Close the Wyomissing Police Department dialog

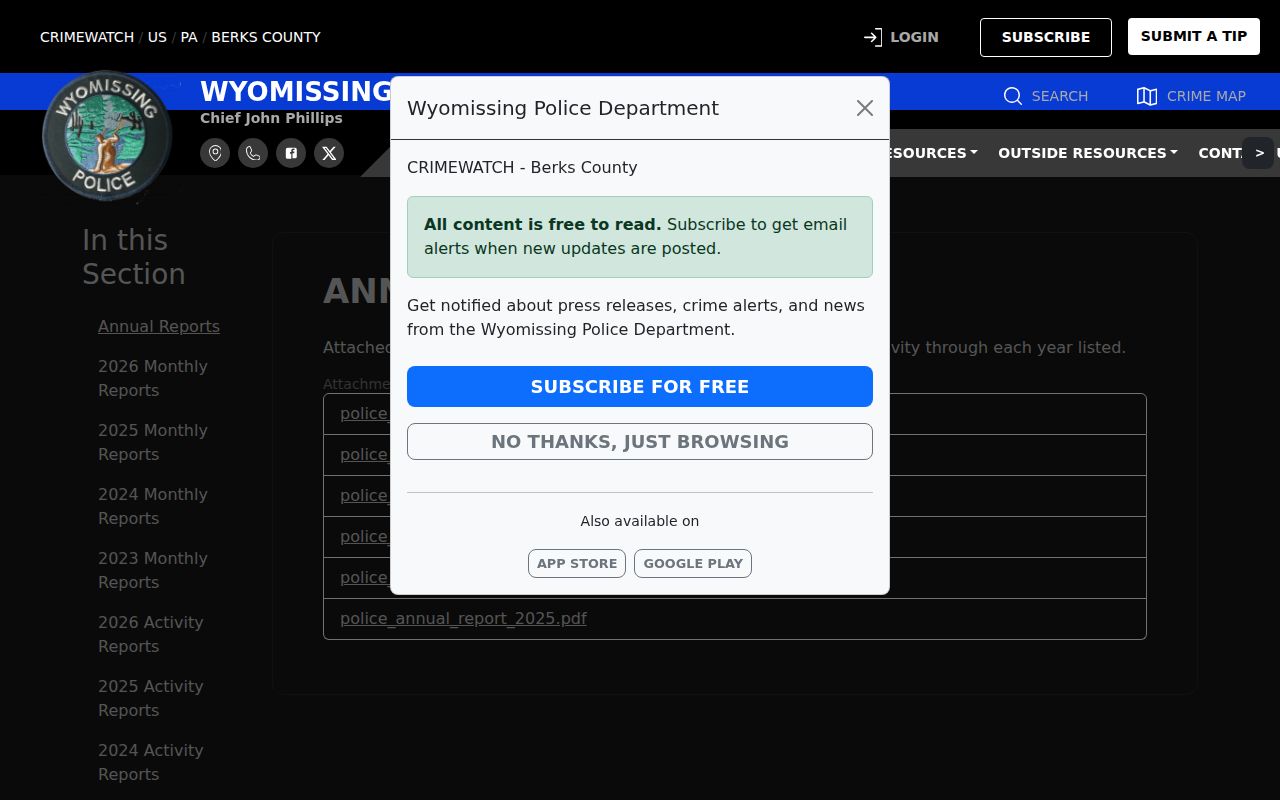[x=865, y=108]
